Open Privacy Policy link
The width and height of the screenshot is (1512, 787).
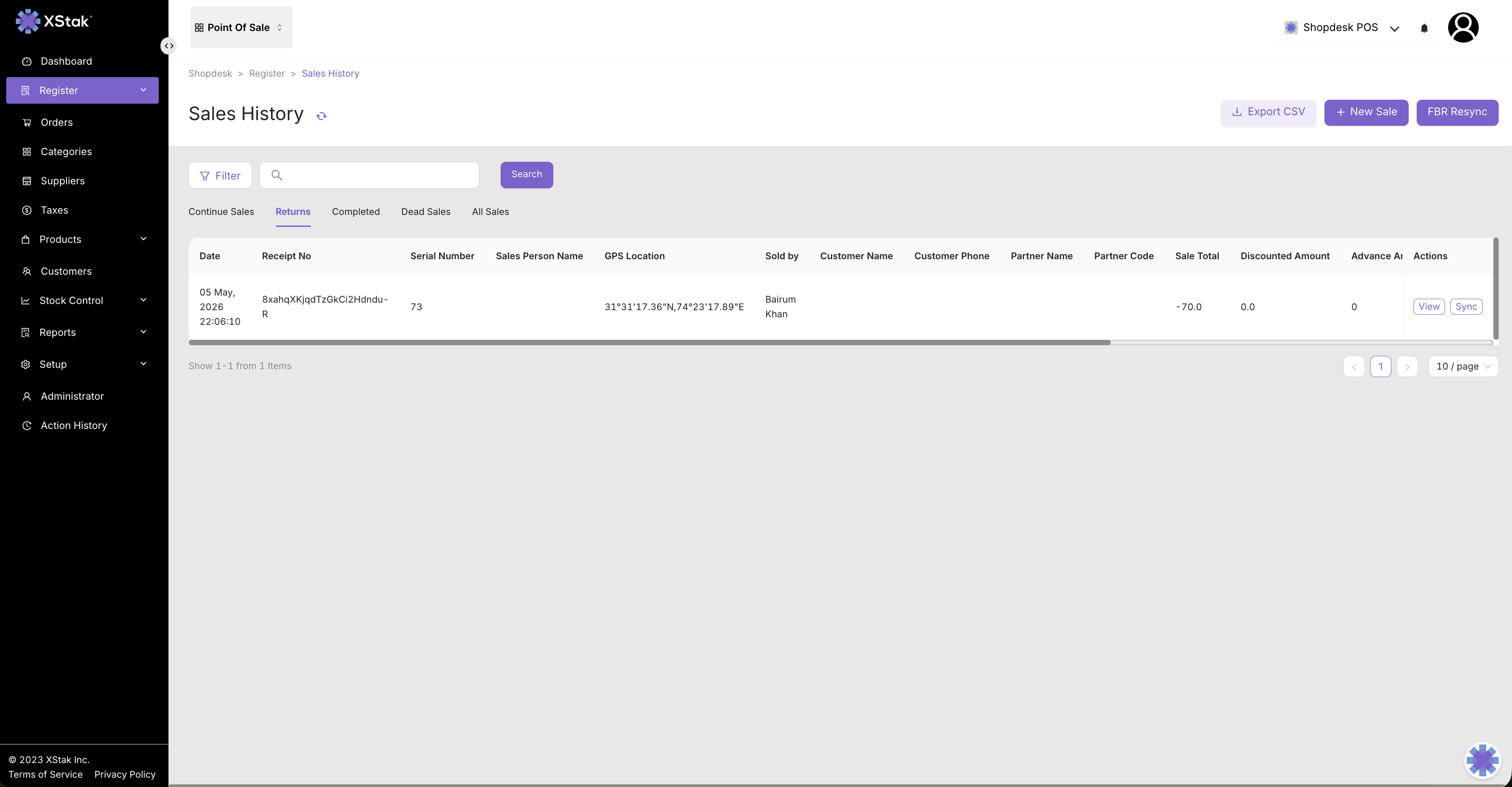(x=125, y=774)
